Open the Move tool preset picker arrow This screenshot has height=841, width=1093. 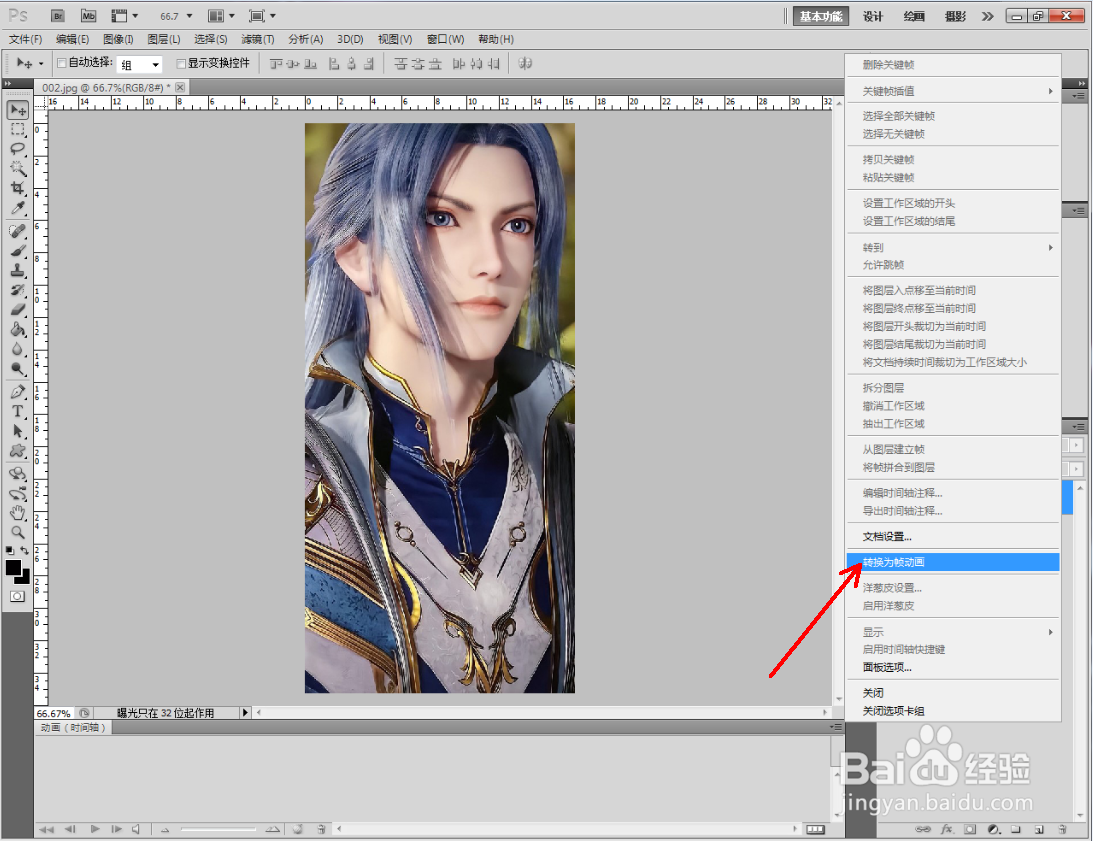click(x=40, y=63)
